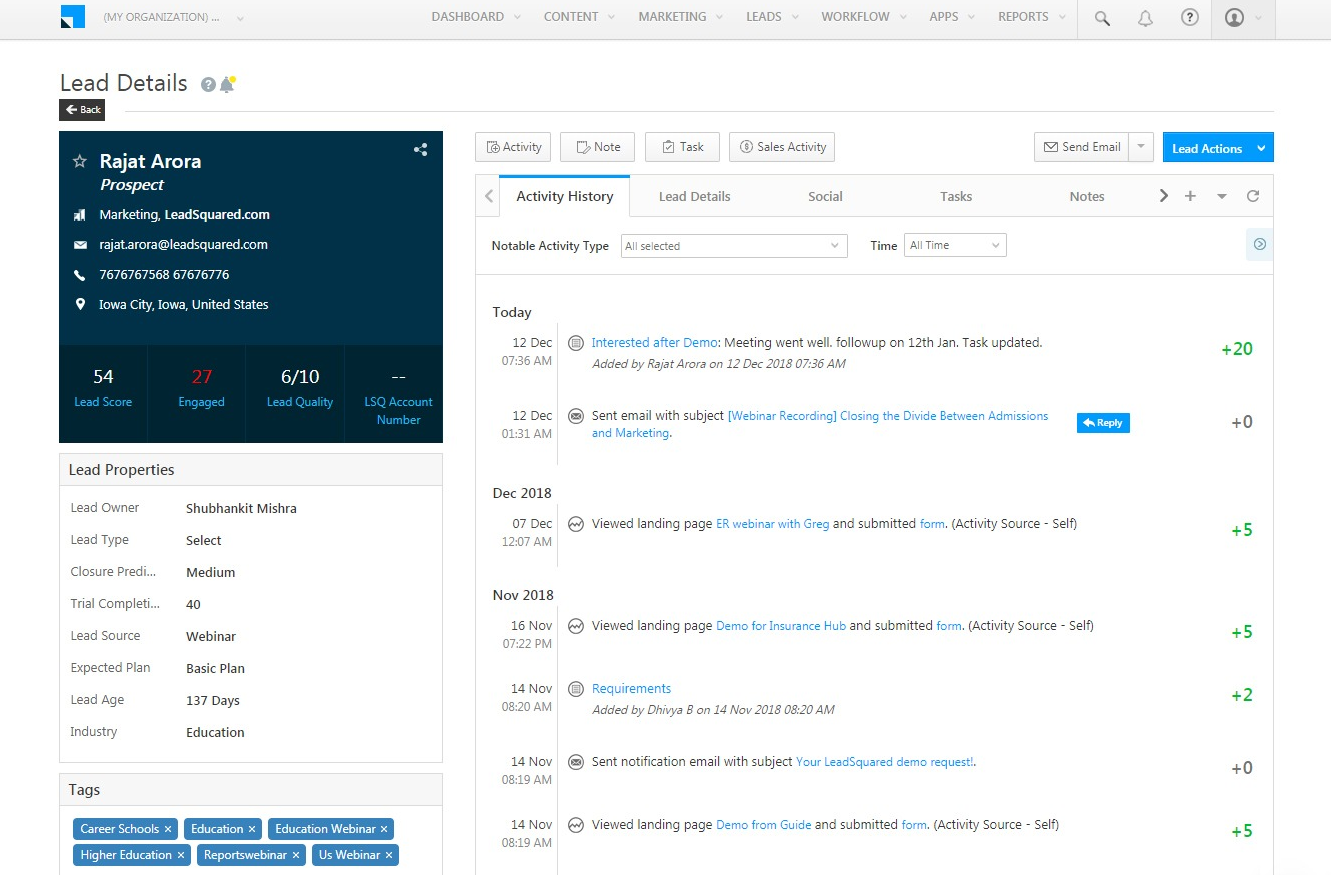Open the Reports menu
Screen dimensions: 1331x875
click(1032, 17)
